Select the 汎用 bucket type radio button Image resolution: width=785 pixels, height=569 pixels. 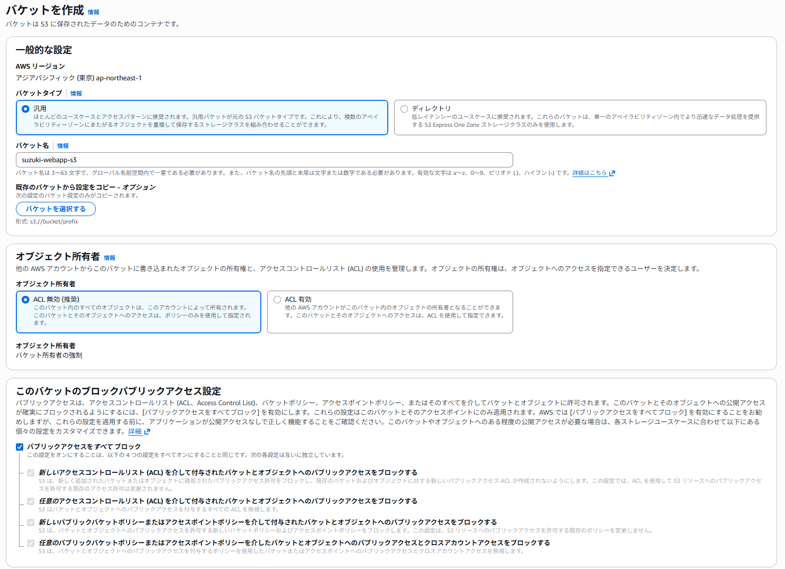(x=26, y=109)
